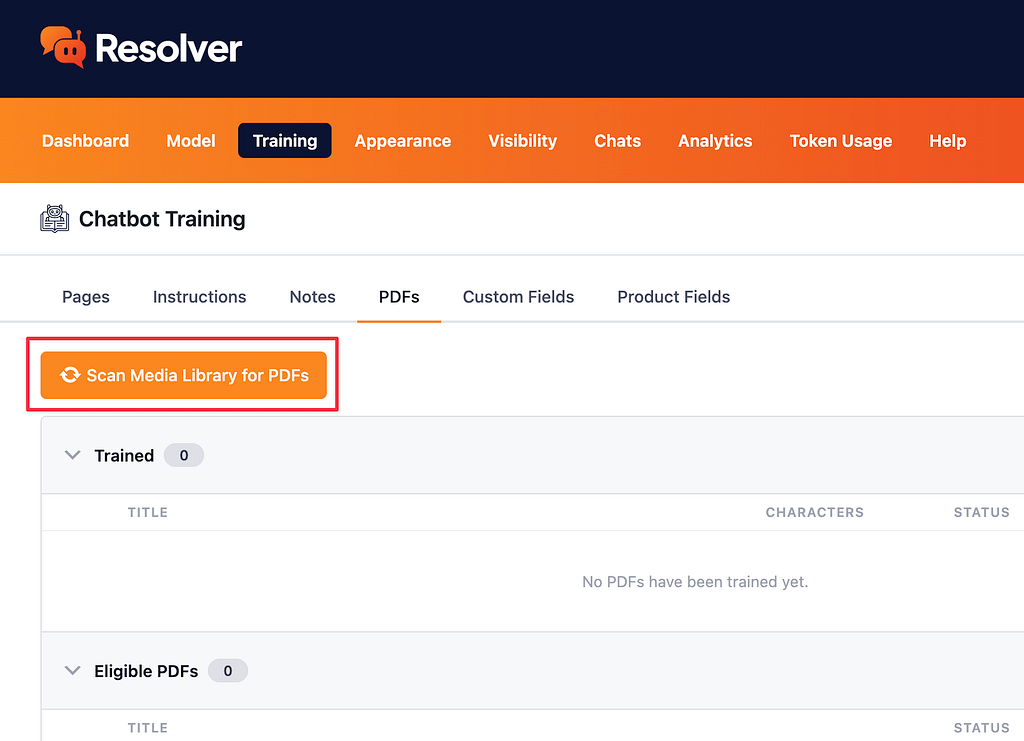Viewport: 1024px width, 741px height.
Task: Open the Token Usage page
Action: click(x=840, y=141)
